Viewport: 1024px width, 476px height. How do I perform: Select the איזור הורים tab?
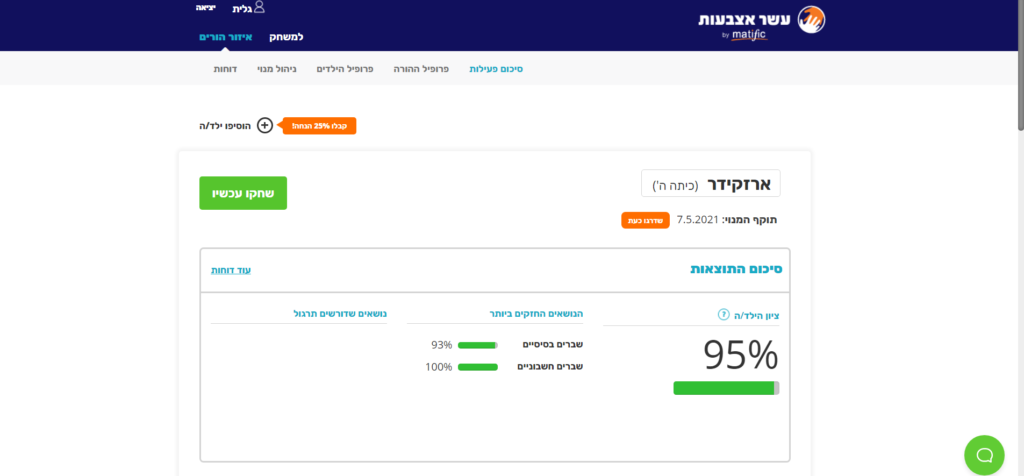[x=225, y=37]
